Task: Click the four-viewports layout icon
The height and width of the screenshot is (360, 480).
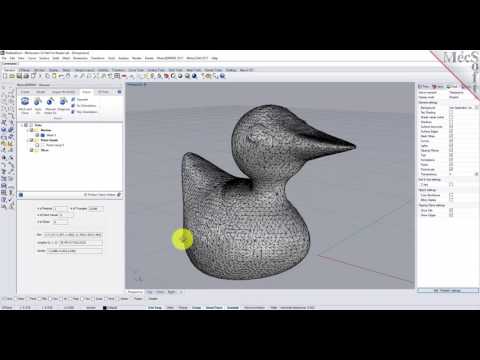Action: point(117,76)
